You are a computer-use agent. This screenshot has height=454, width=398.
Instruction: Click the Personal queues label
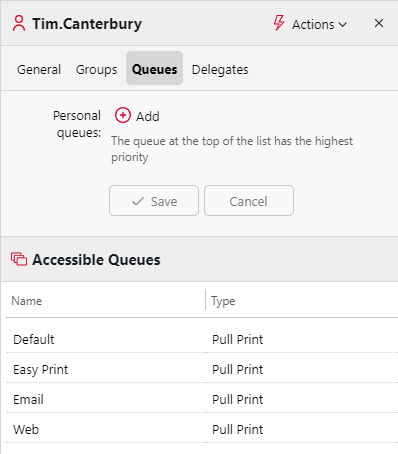[x=77, y=124]
